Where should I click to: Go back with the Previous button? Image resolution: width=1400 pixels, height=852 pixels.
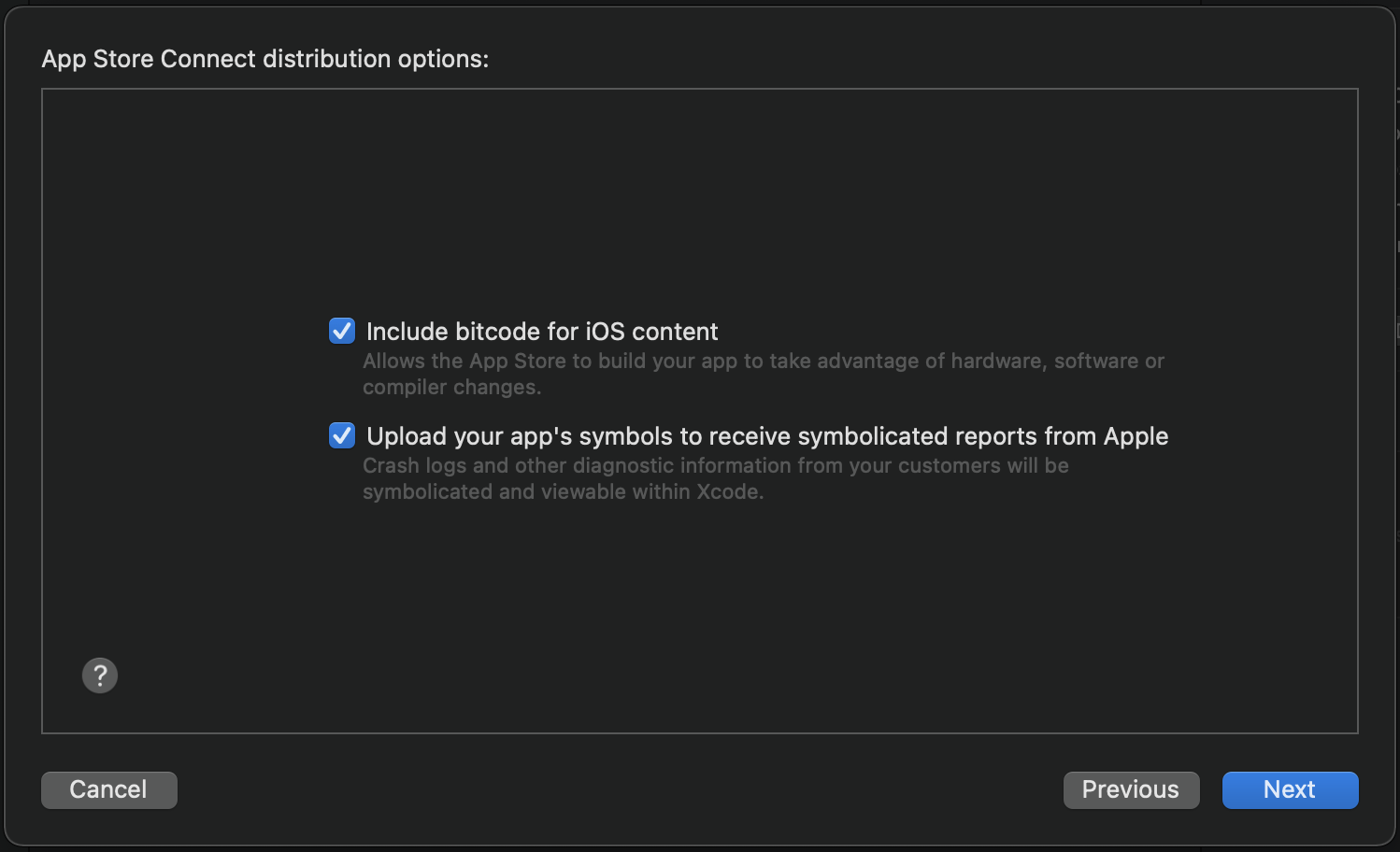click(x=1131, y=790)
